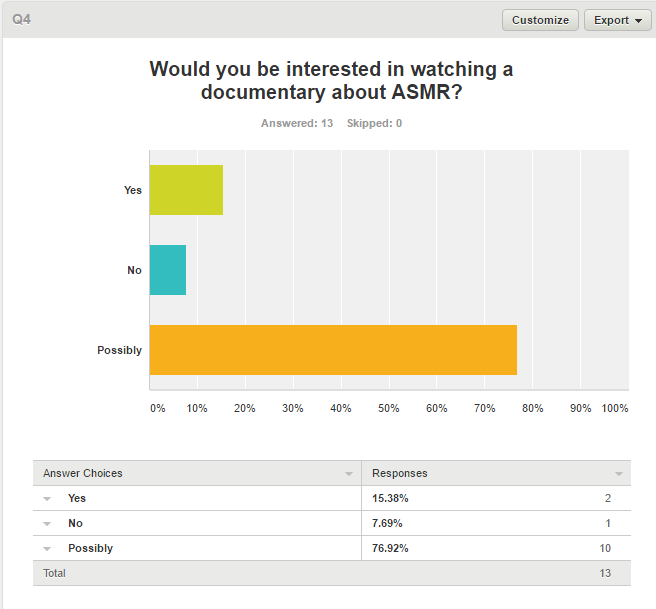Image resolution: width=656 pixels, height=609 pixels.
Task: Click the teal No bar
Action: point(168,270)
